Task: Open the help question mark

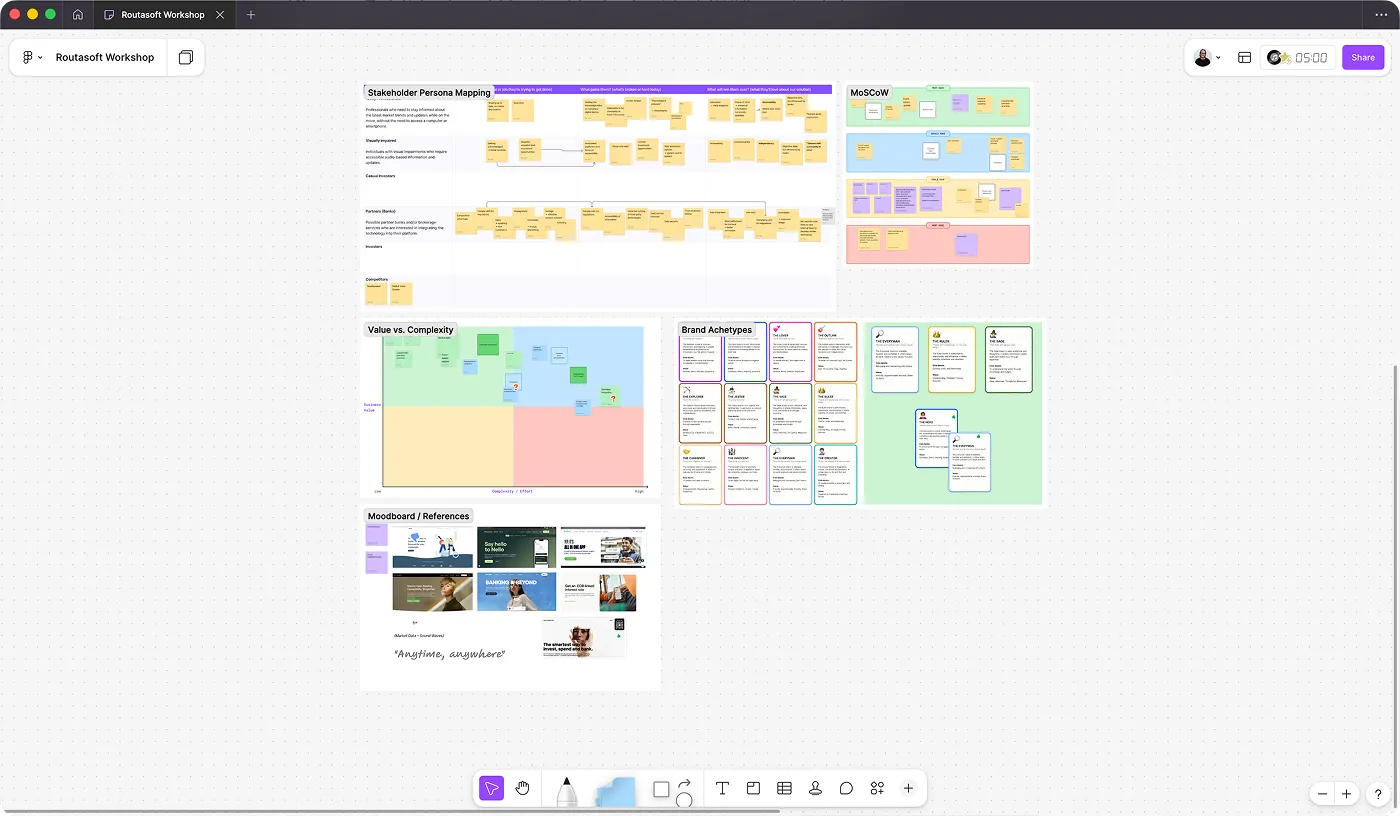Action: 1377,794
